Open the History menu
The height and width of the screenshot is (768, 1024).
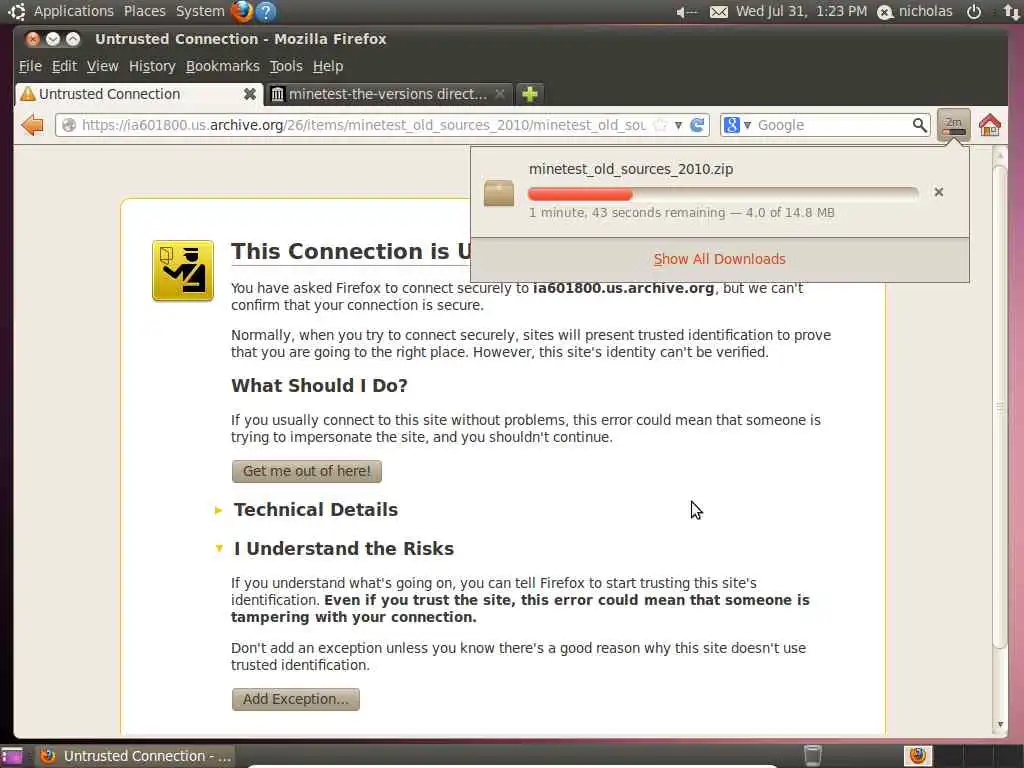(x=152, y=66)
